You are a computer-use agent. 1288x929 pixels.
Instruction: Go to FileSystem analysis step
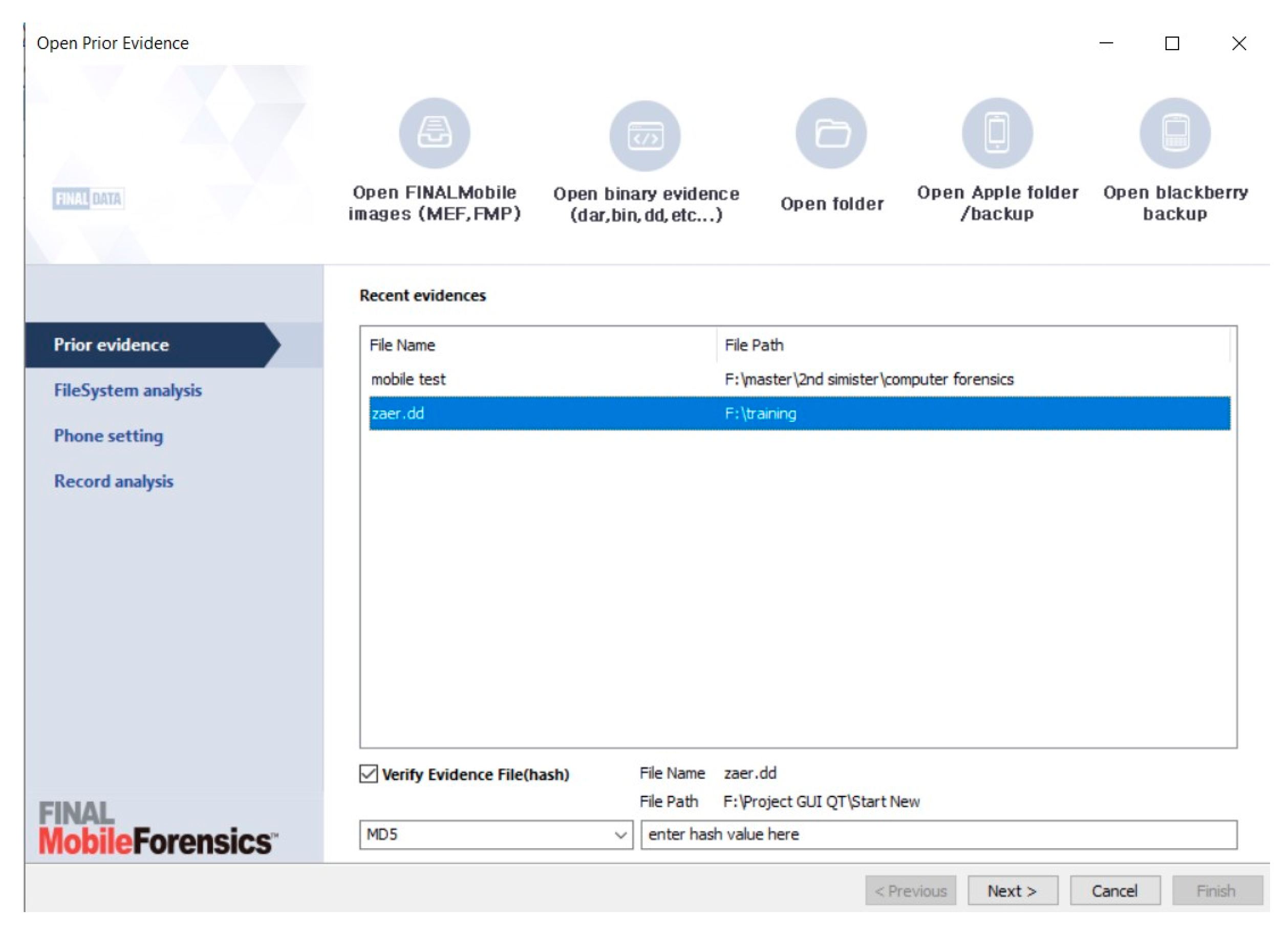(x=128, y=390)
